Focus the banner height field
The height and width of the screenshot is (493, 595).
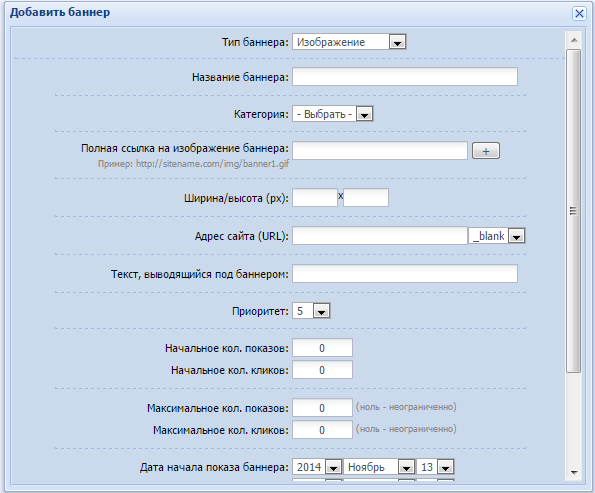click(x=366, y=198)
